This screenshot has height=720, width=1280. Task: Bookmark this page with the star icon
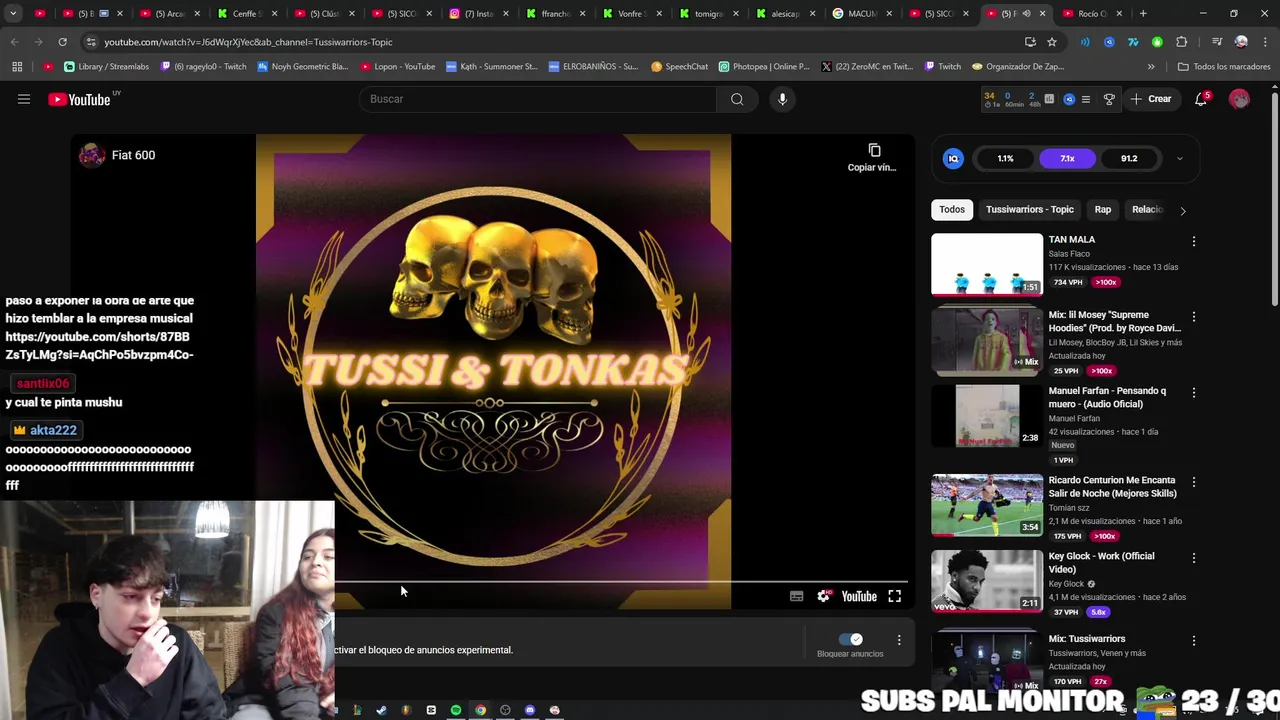pos(1052,42)
